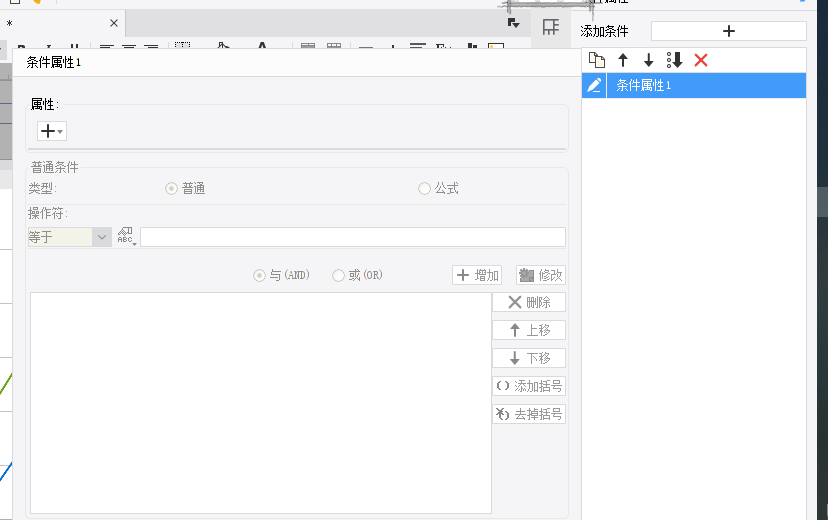This screenshot has width=828, height=520.
Task: Close the document tab with X
Action: pos(113,23)
